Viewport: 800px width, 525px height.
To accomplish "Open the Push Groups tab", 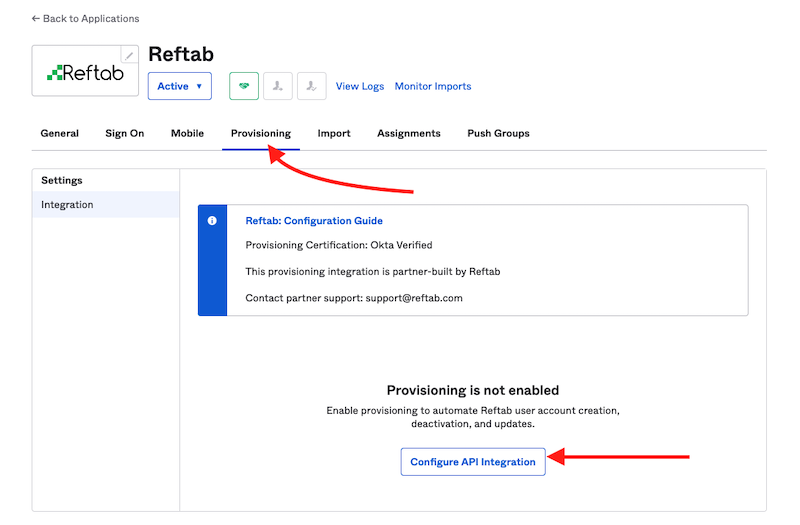I will pyautogui.click(x=498, y=133).
